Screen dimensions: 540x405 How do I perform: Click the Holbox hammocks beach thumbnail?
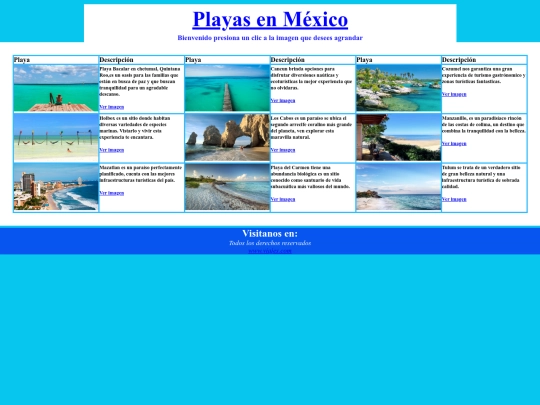56,138
